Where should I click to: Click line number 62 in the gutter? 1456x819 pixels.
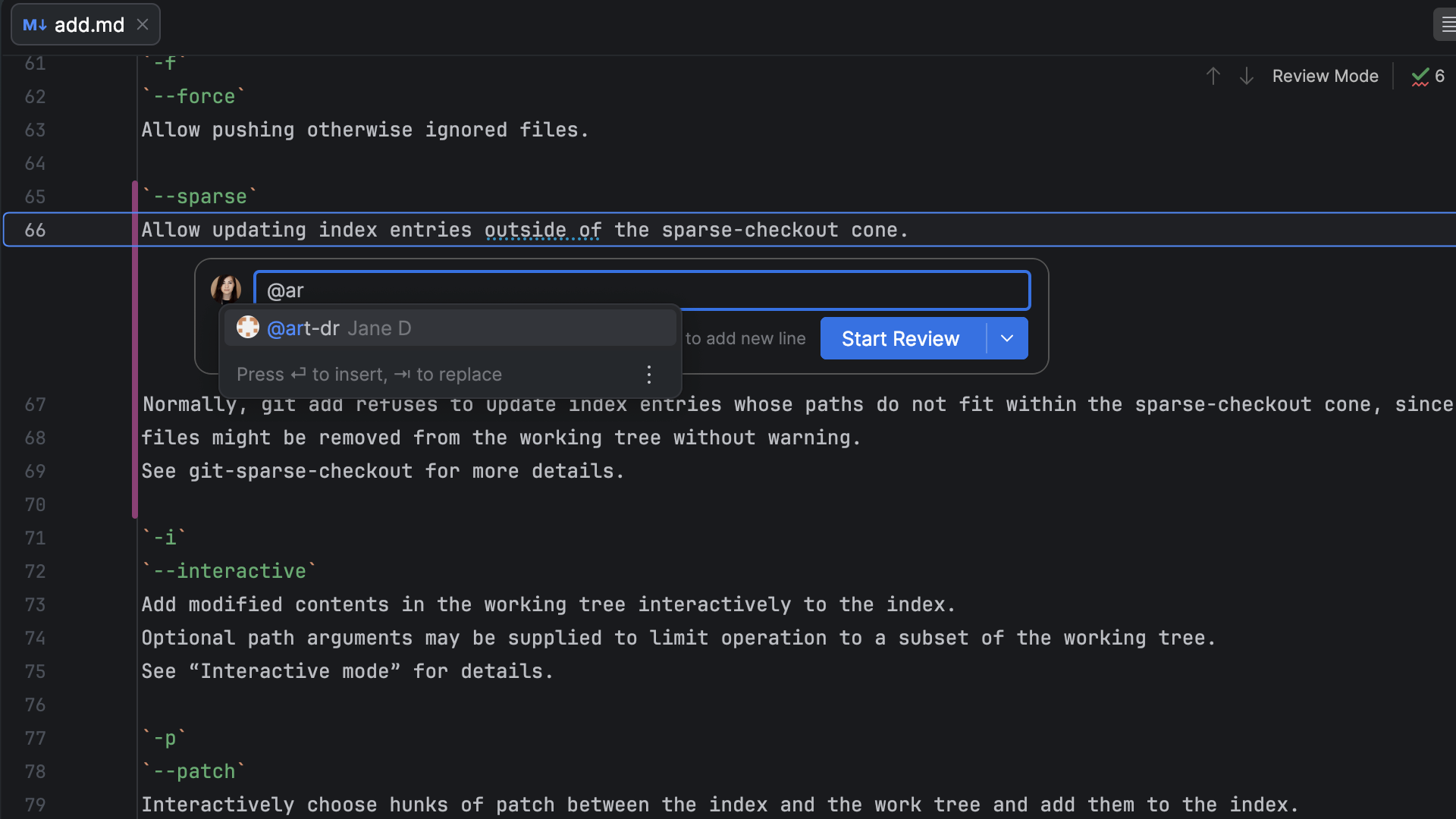(x=35, y=96)
